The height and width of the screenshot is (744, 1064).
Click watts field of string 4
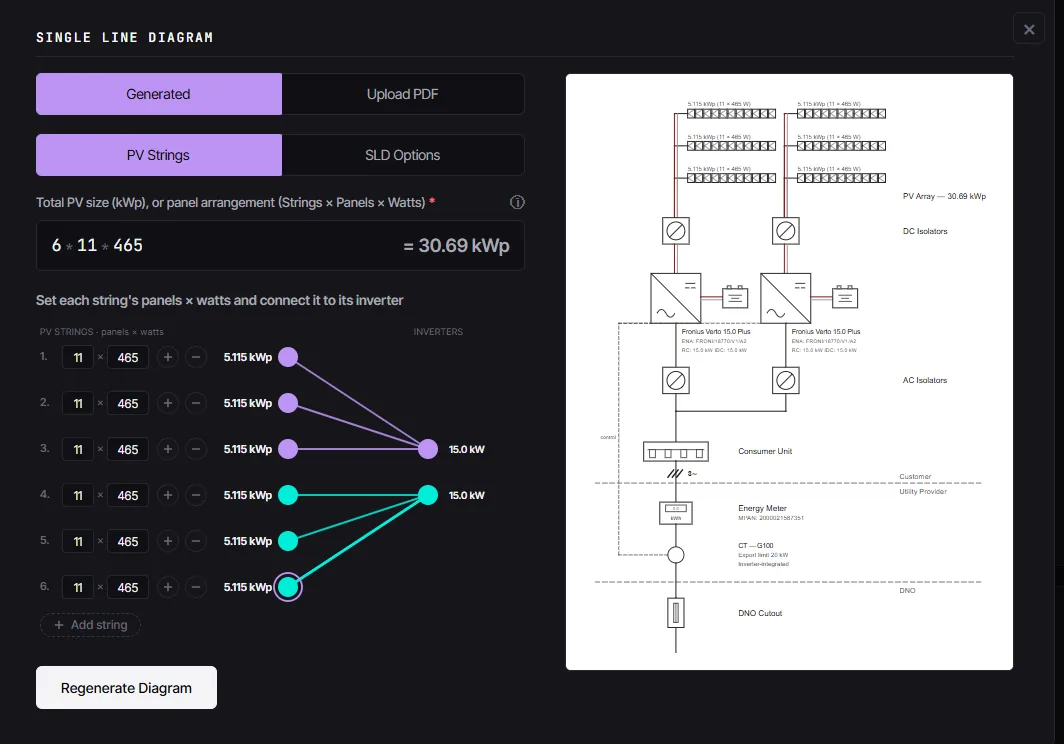[128, 496]
